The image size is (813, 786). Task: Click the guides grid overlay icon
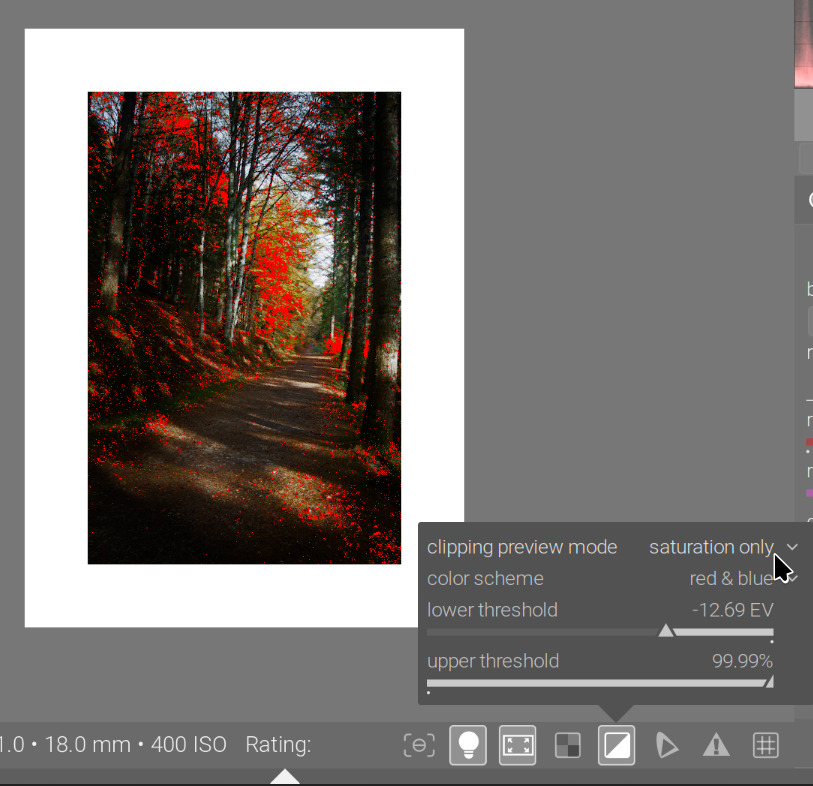pyautogui.click(x=765, y=745)
